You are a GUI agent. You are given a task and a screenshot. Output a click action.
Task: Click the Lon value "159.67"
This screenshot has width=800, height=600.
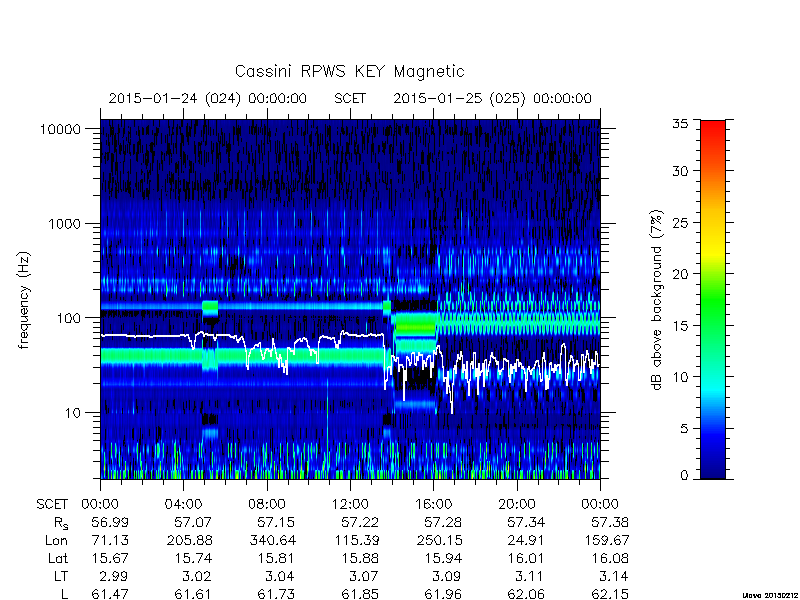(x=607, y=540)
